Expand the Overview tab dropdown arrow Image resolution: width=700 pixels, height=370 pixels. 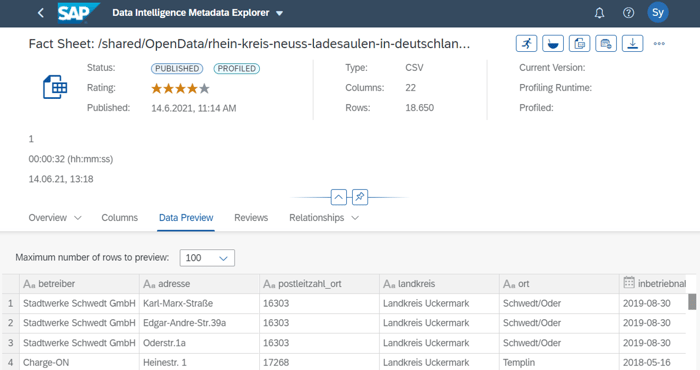tap(78, 218)
